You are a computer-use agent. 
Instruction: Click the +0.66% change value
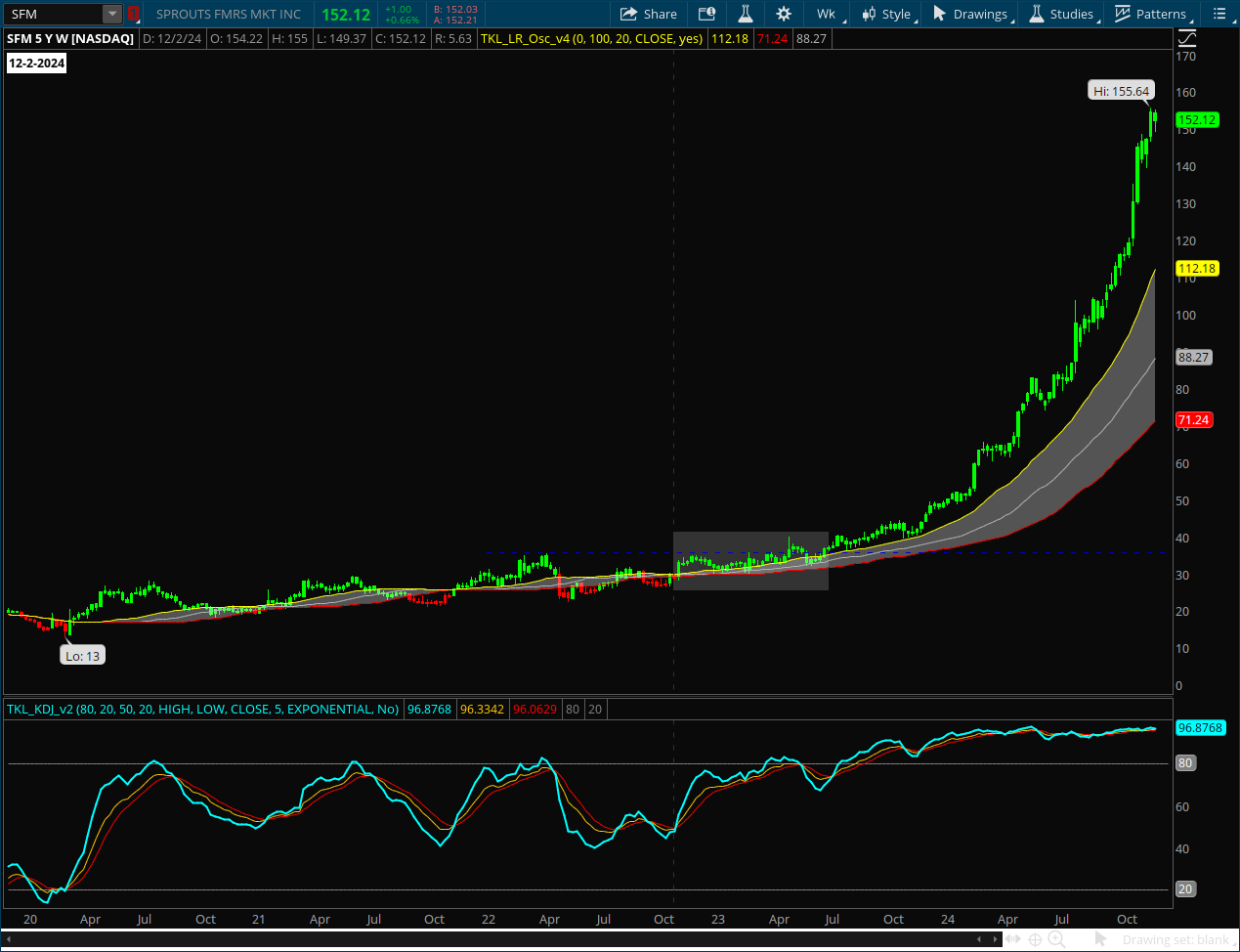[402, 20]
